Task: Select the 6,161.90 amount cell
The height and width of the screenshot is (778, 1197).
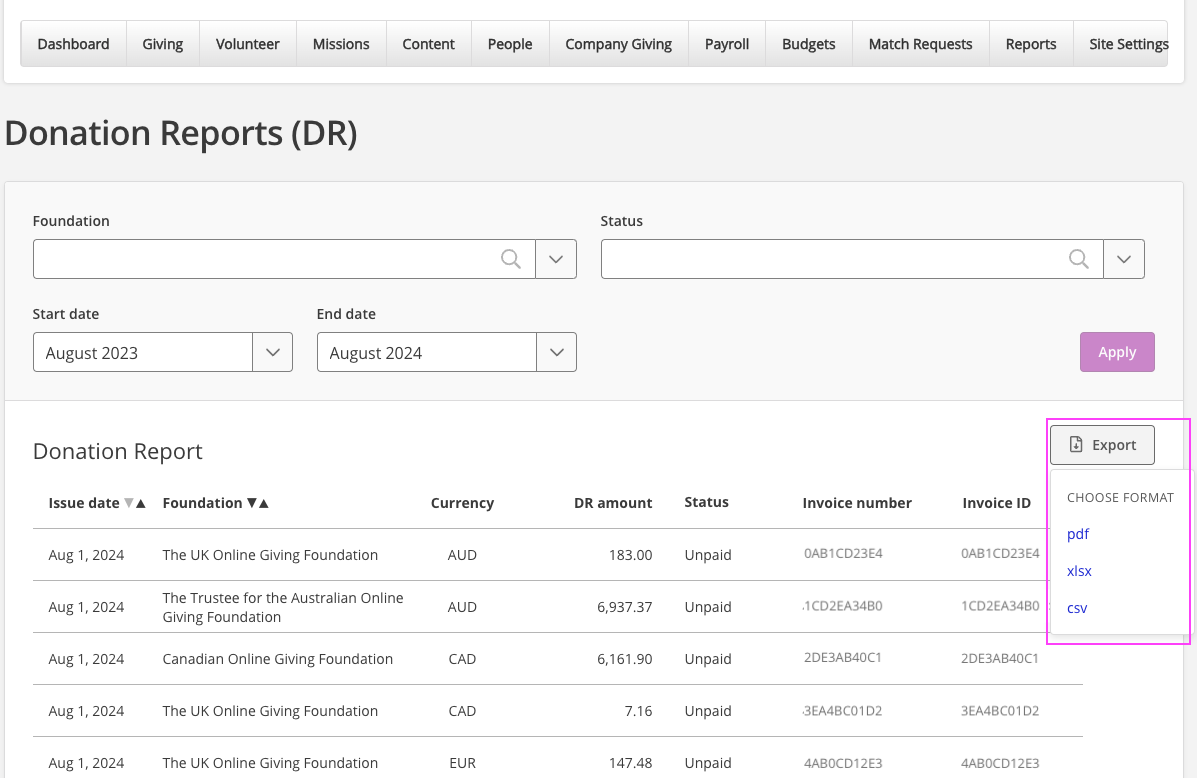Action: click(x=624, y=659)
